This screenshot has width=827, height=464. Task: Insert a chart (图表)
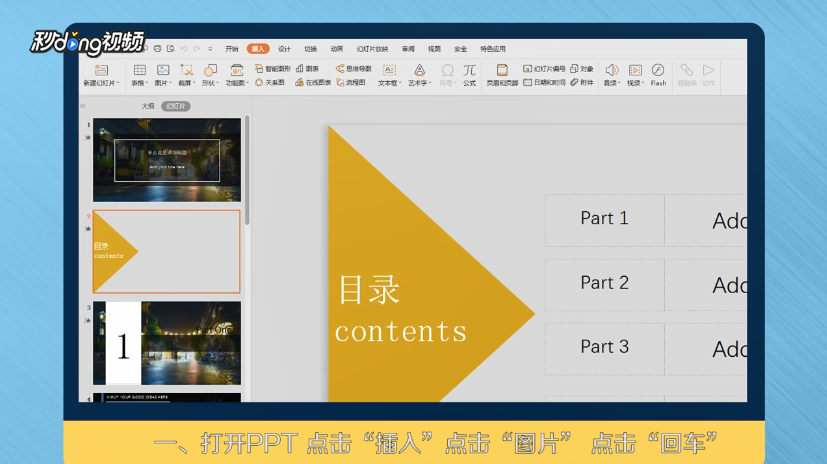click(x=307, y=69)
